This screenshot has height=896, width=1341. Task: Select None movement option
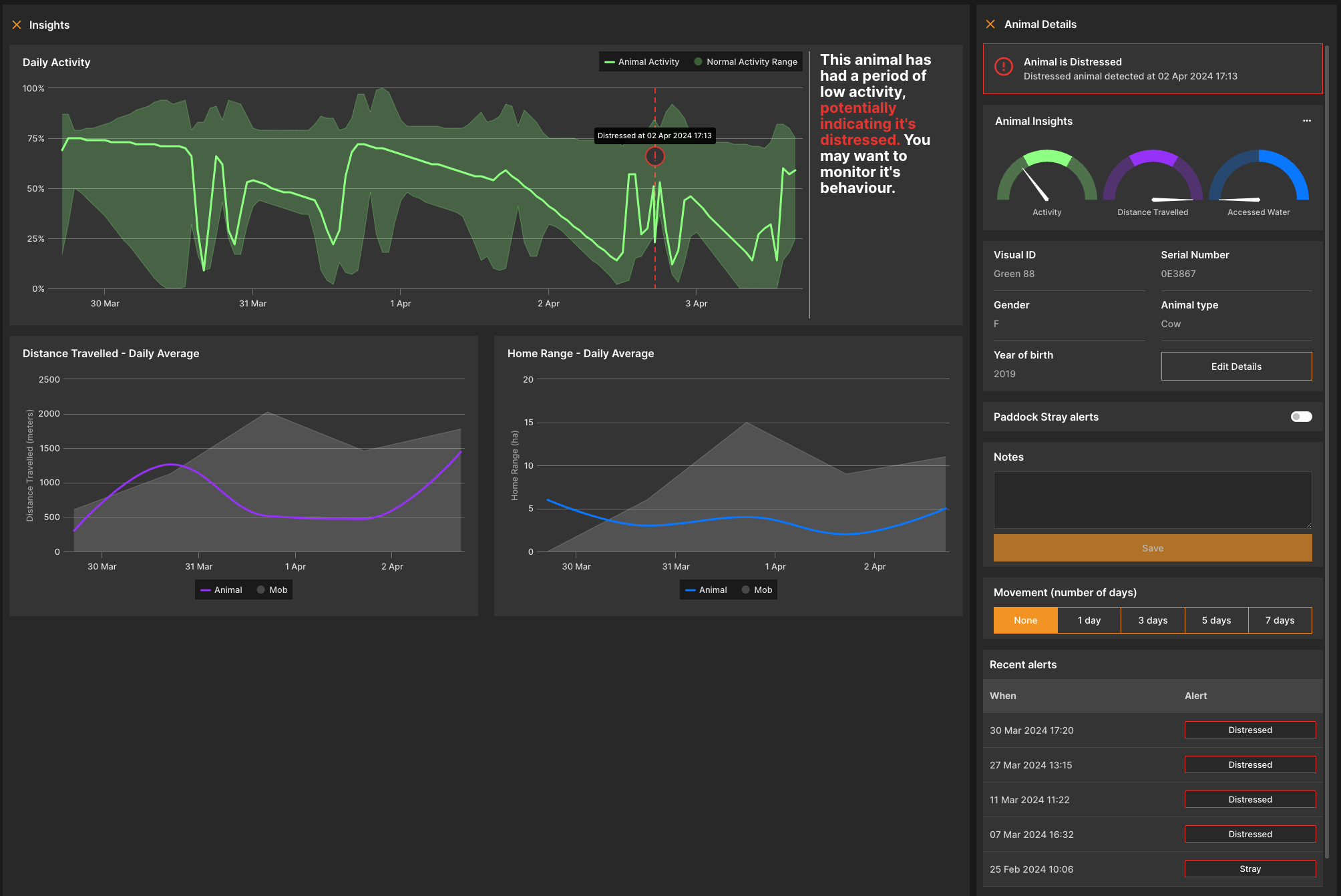coord(1025,620)
